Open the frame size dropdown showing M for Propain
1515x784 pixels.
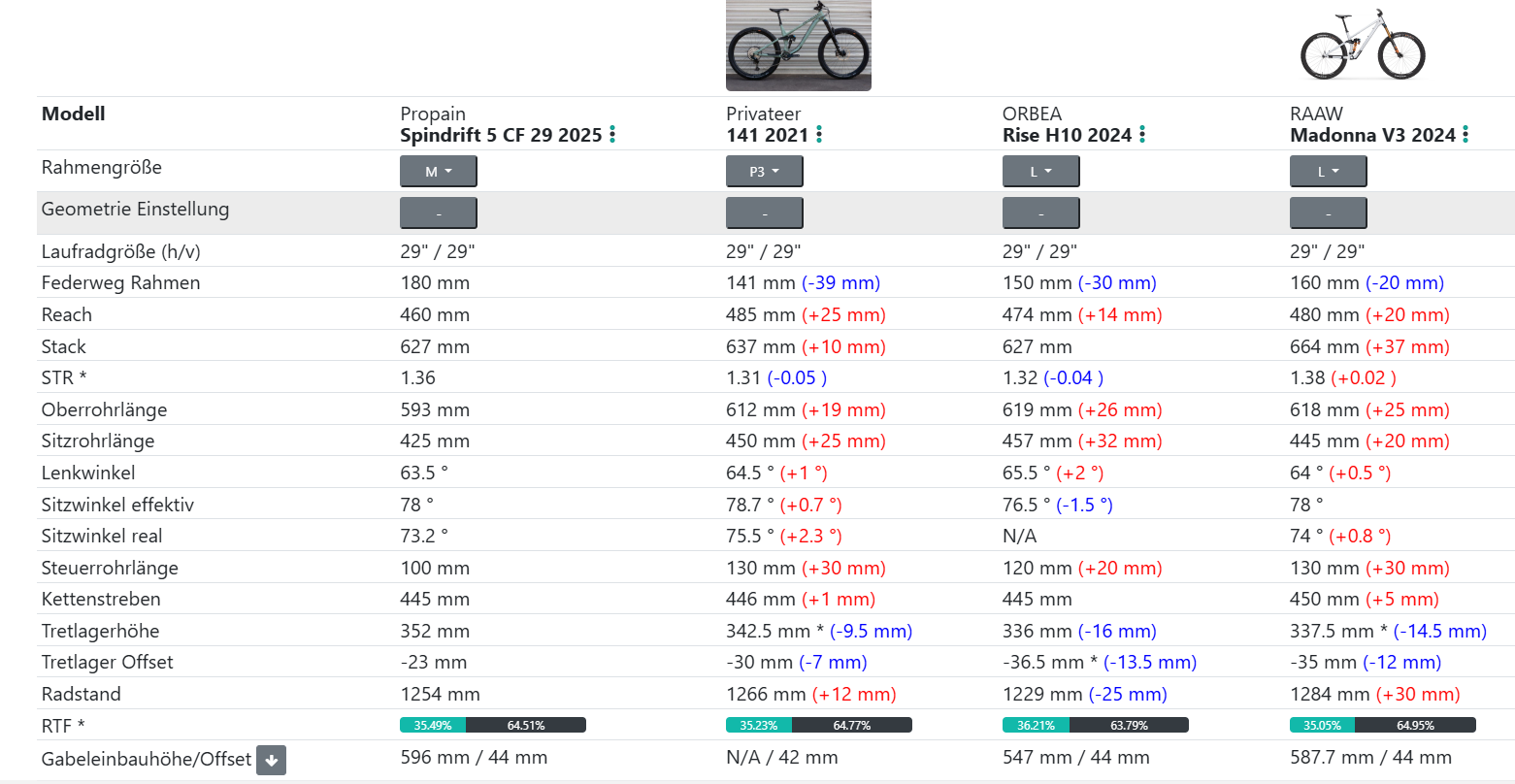[438, 171]
